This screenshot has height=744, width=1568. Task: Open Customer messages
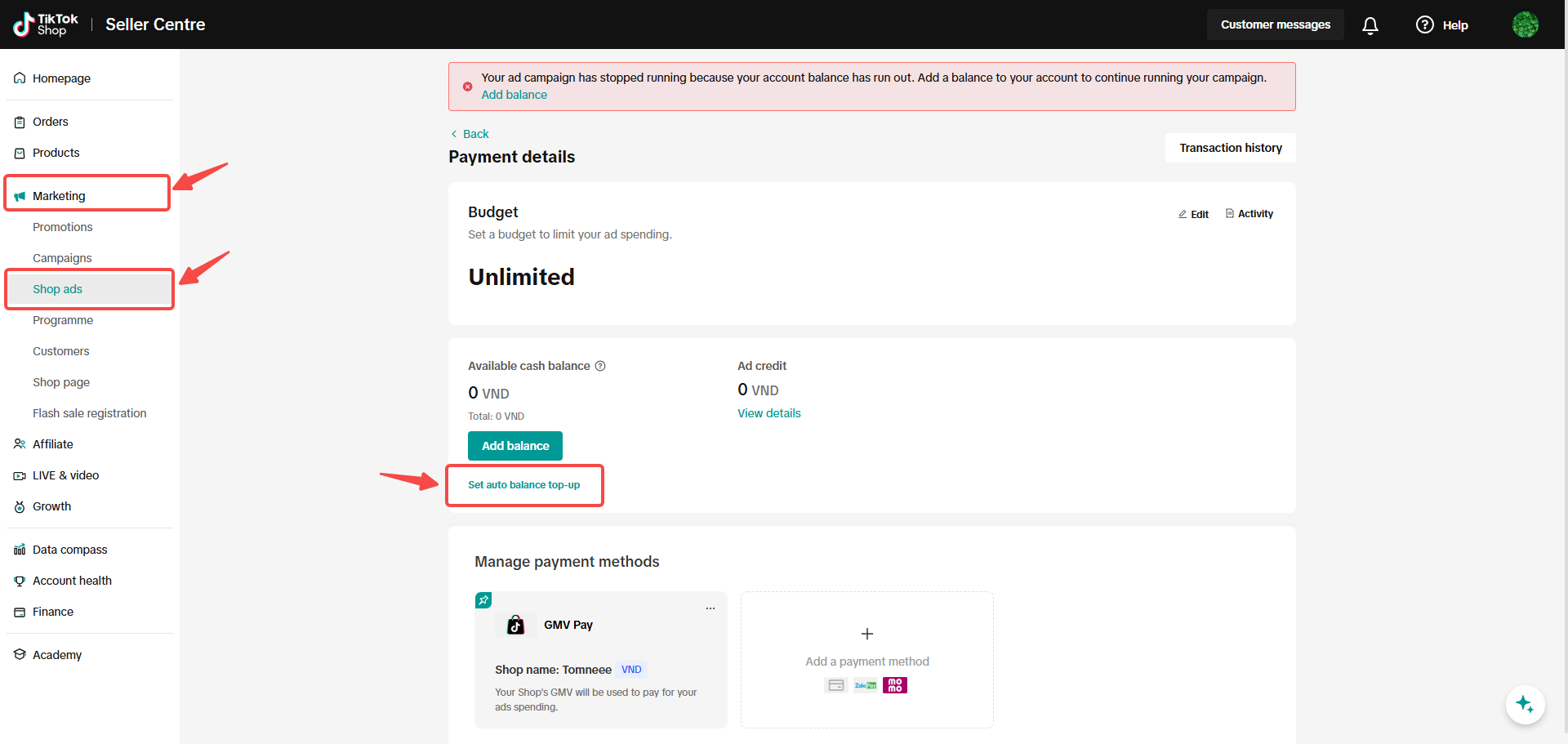click(x=1275, y=25)
